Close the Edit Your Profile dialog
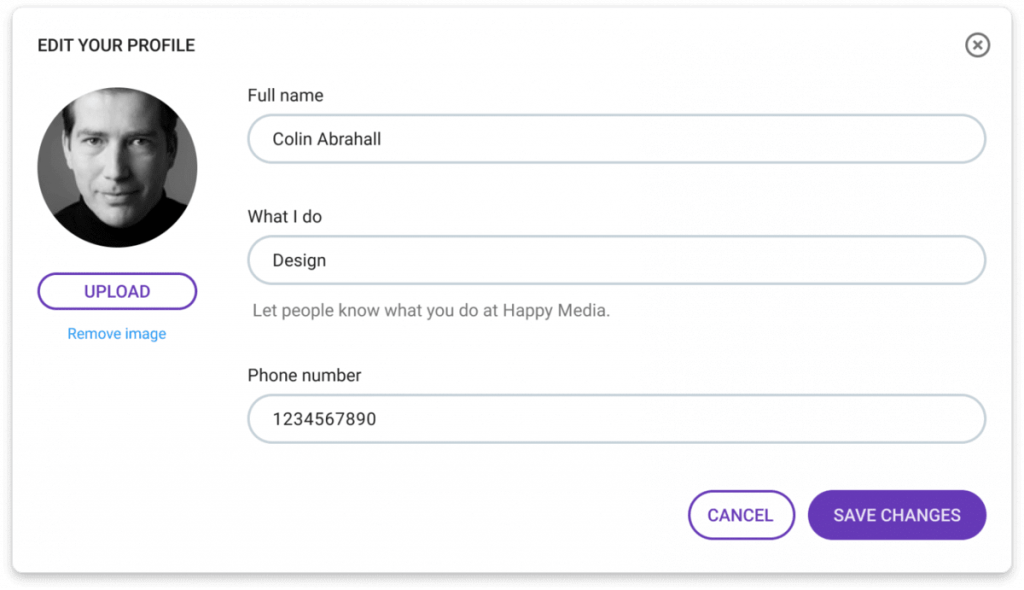1024x590 pixels. click(x=977, y=45)
